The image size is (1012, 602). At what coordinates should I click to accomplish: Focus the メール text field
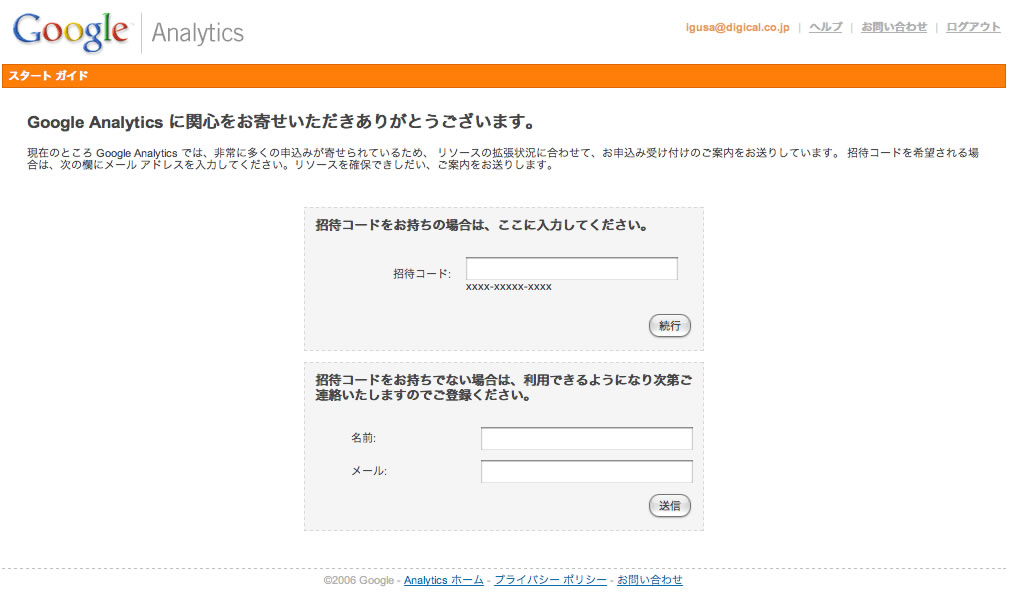586,472
